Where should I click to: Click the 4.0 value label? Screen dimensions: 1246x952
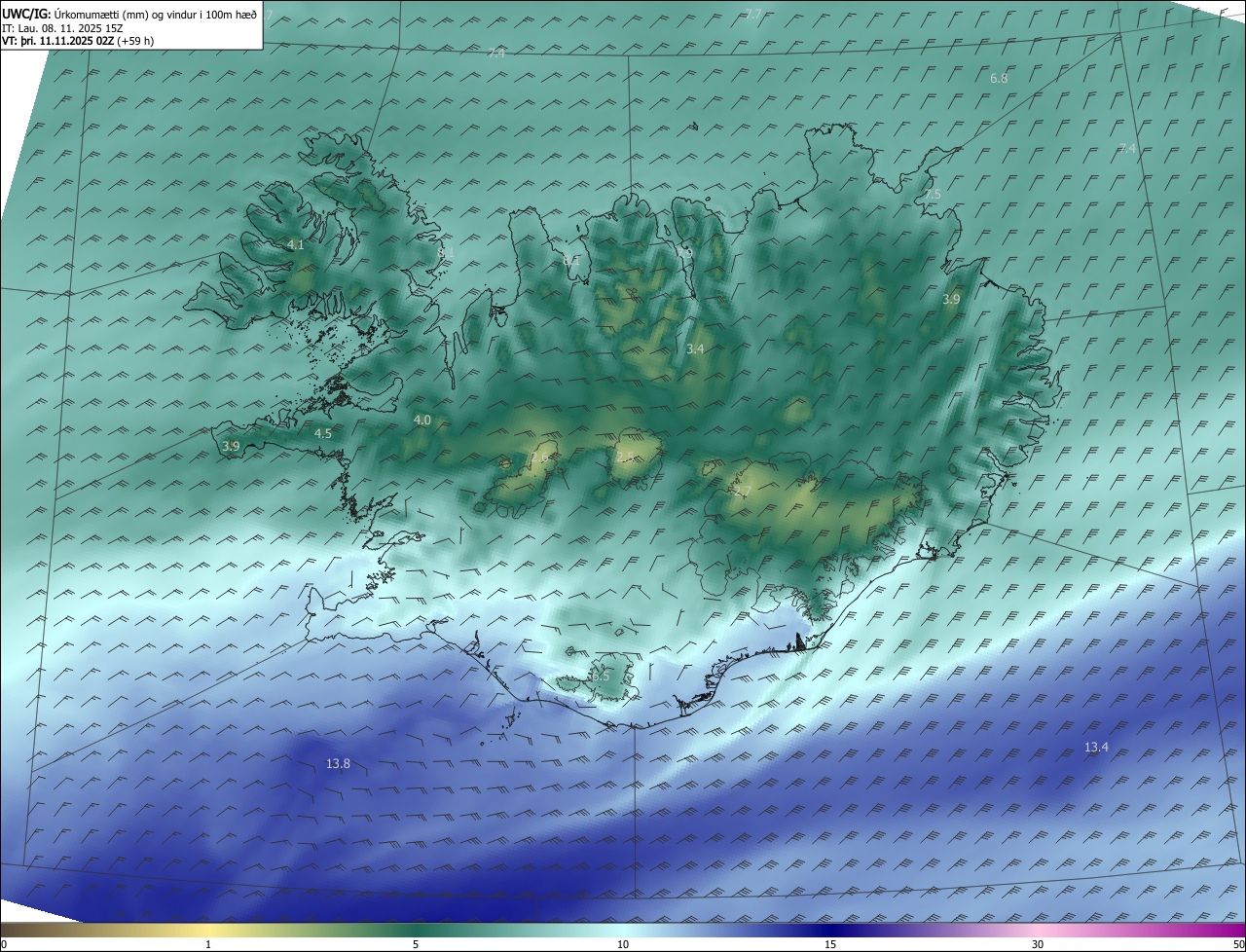point(421,421)
